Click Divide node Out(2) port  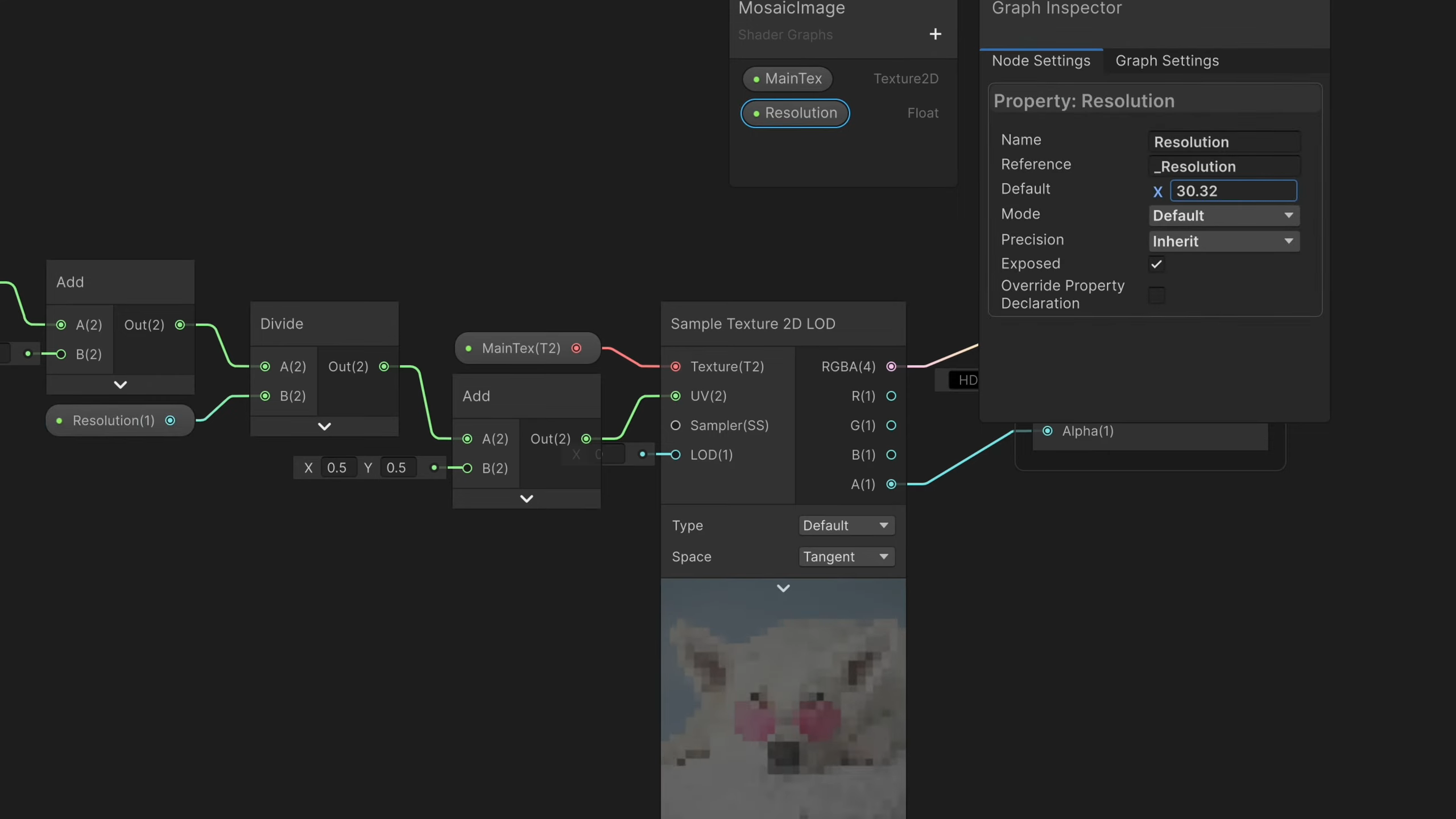pyautogui.click(x=384, y=367)
